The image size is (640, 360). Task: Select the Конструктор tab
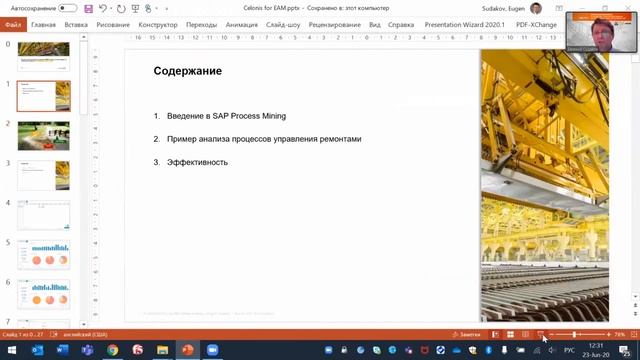coord(158,24)
